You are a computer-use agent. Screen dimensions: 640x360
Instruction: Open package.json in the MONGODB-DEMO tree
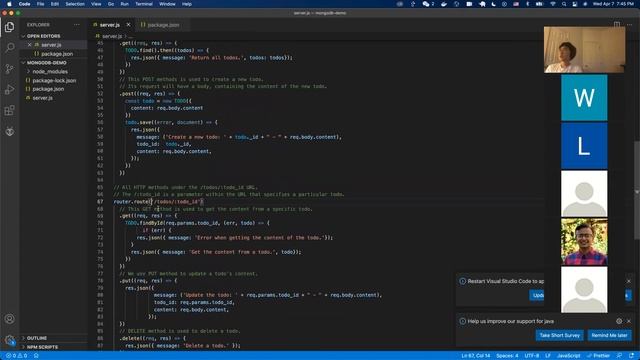click(x=48, y=89)
